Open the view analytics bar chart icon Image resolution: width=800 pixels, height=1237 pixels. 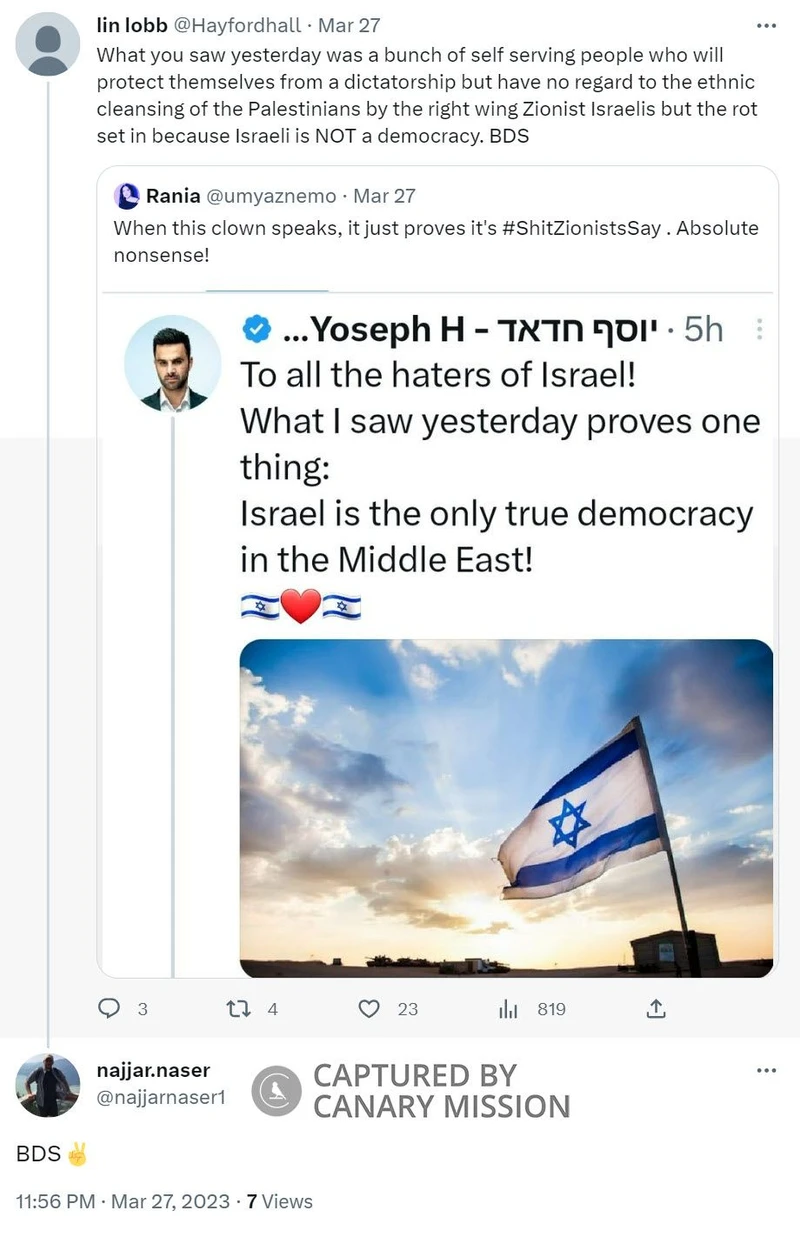pos(510,1009)
